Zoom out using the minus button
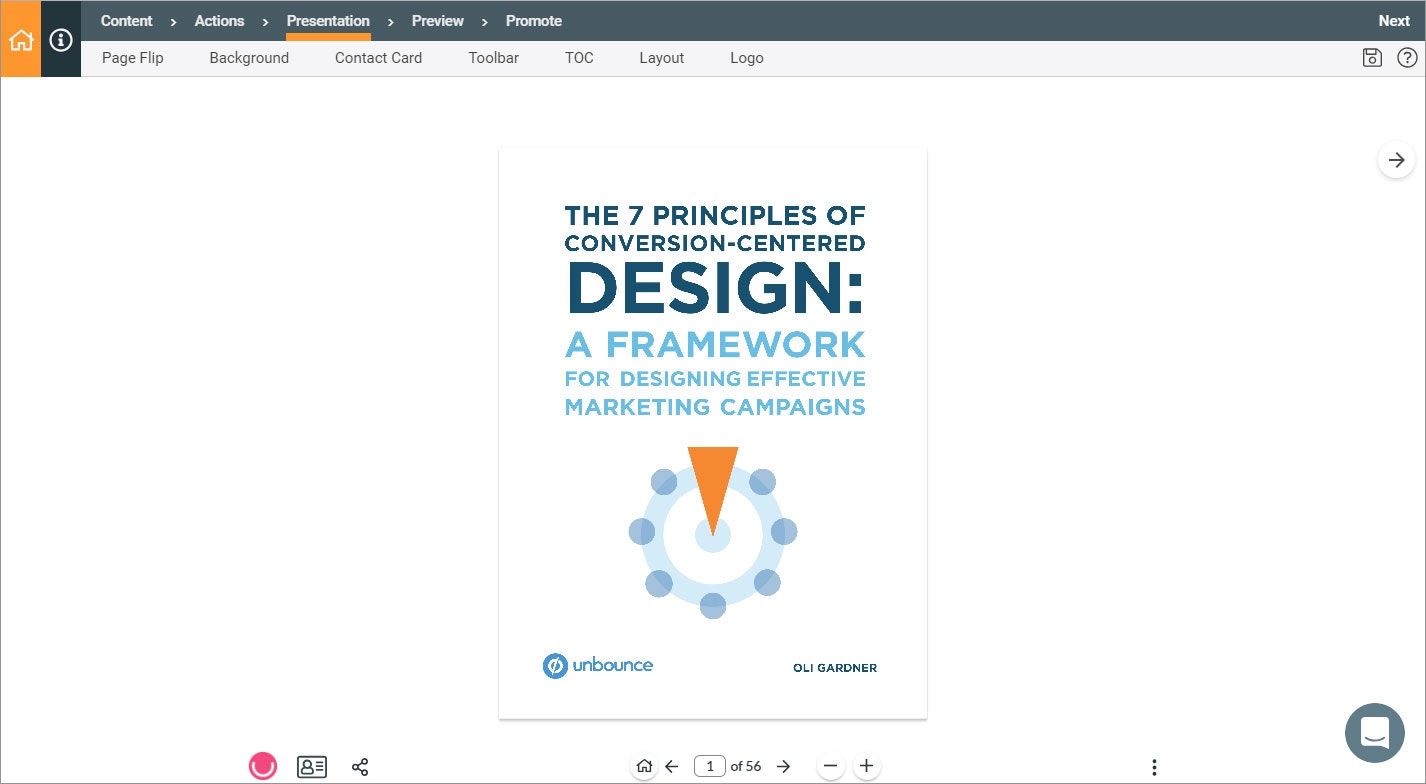The height and width of the screenshot is (784, 1426). click(x=830, y=766)
